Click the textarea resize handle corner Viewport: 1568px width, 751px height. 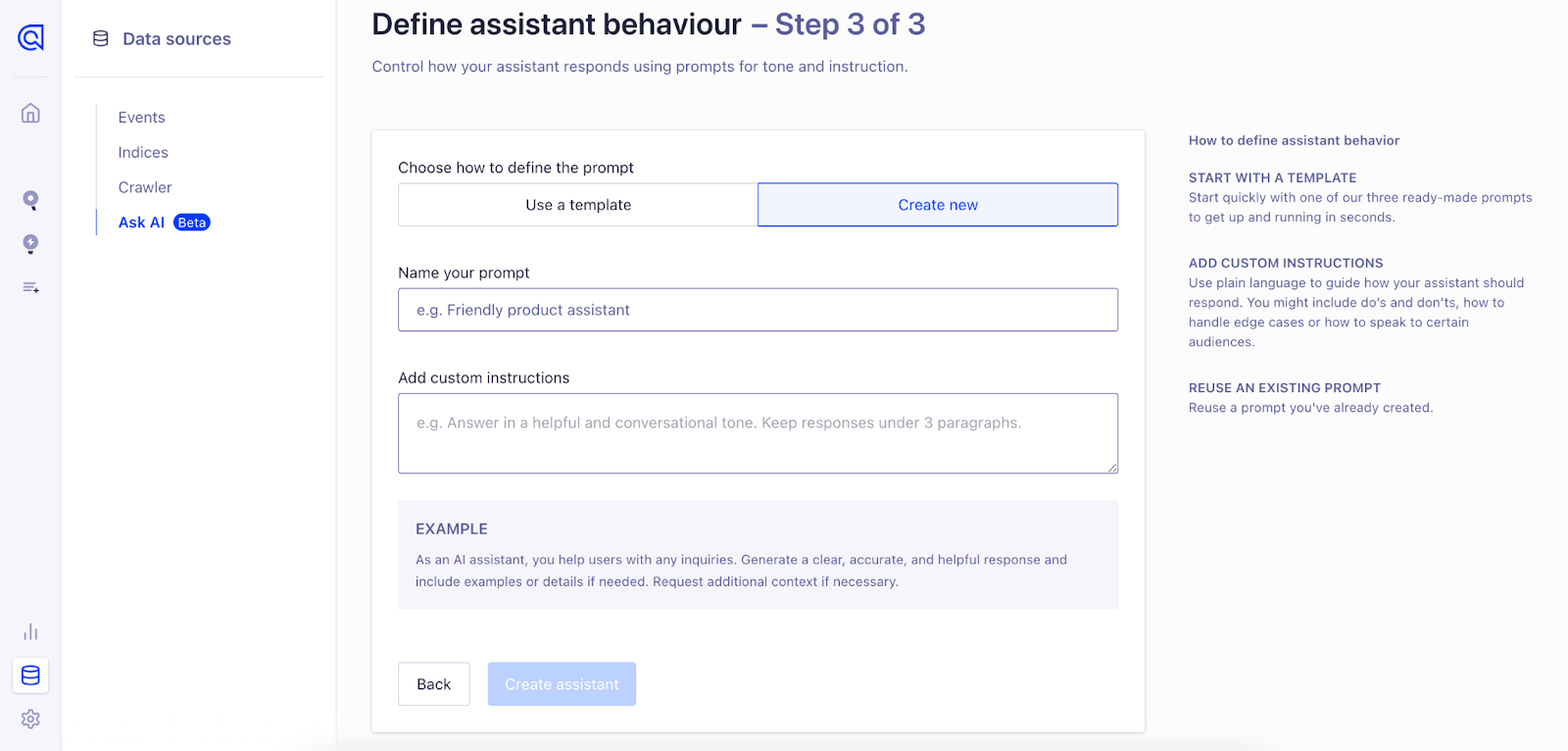coord(1112,468)
